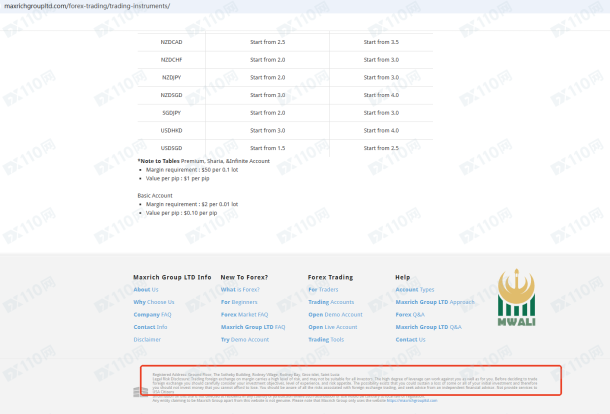Viewport: 610px width, 414px height.
Task: Click NZDSGD's 'Start from 4.0' cell
Action: (381, 95)
